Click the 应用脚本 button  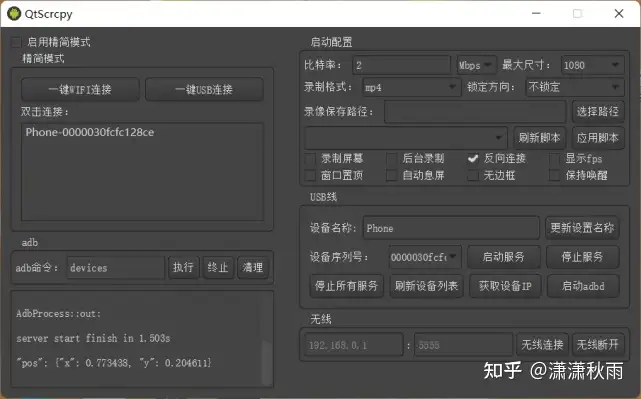(598, 137)
